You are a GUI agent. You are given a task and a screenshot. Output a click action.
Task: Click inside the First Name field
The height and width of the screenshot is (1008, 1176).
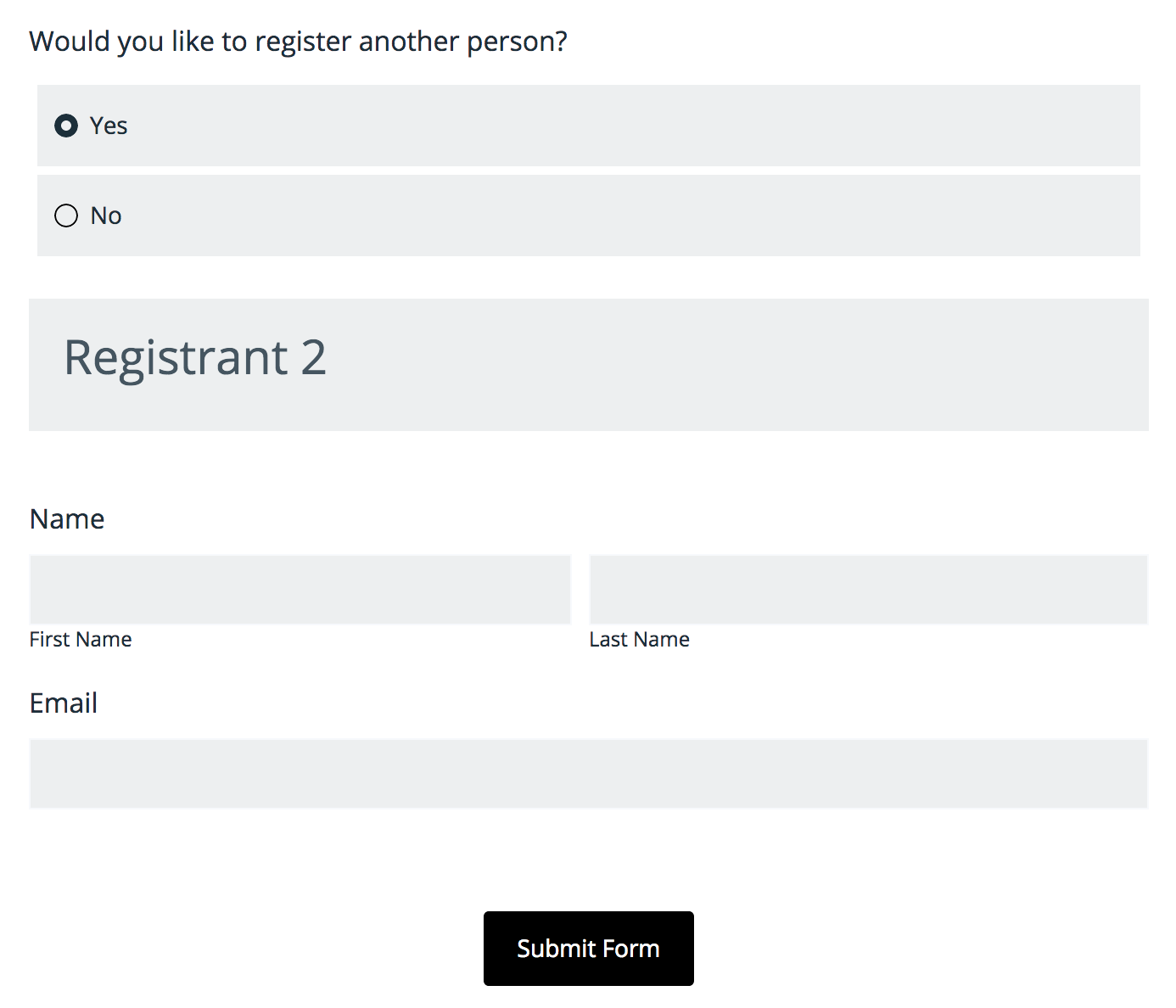click(x=300, y=589)
